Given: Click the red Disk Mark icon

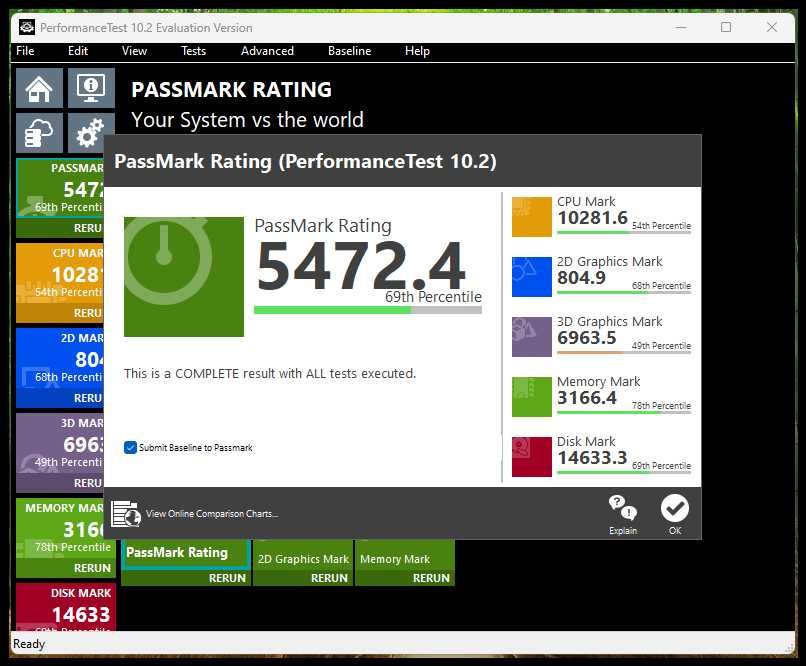Looking at the screenshot, I should 532,457.
